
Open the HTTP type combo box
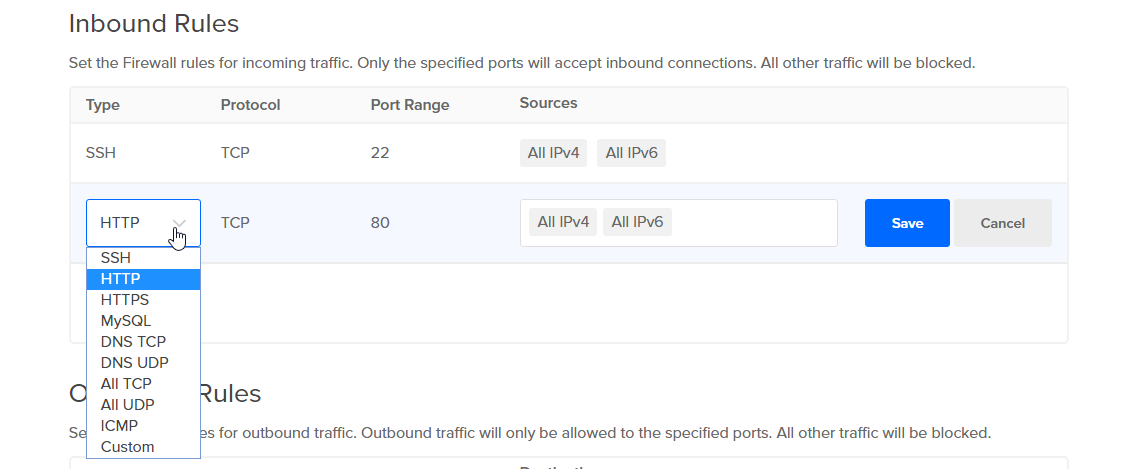pos(130,223)
